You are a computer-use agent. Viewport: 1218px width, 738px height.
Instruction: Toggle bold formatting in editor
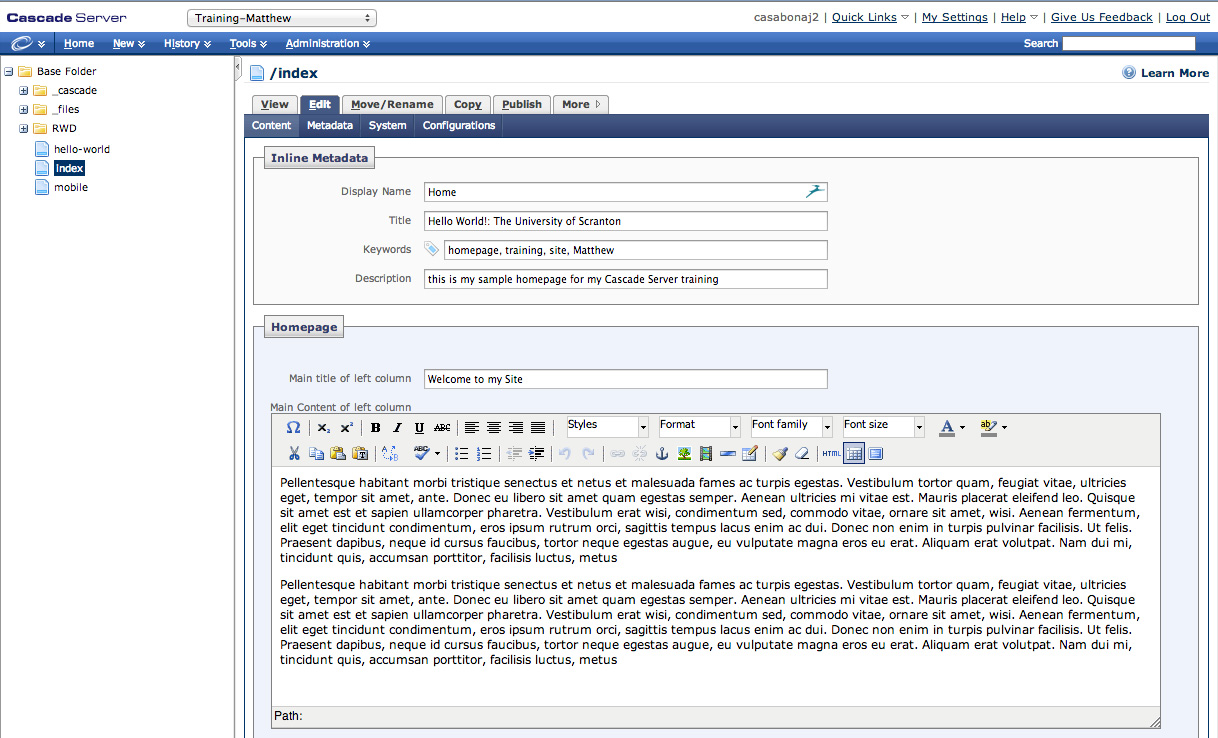click(375, 427)
